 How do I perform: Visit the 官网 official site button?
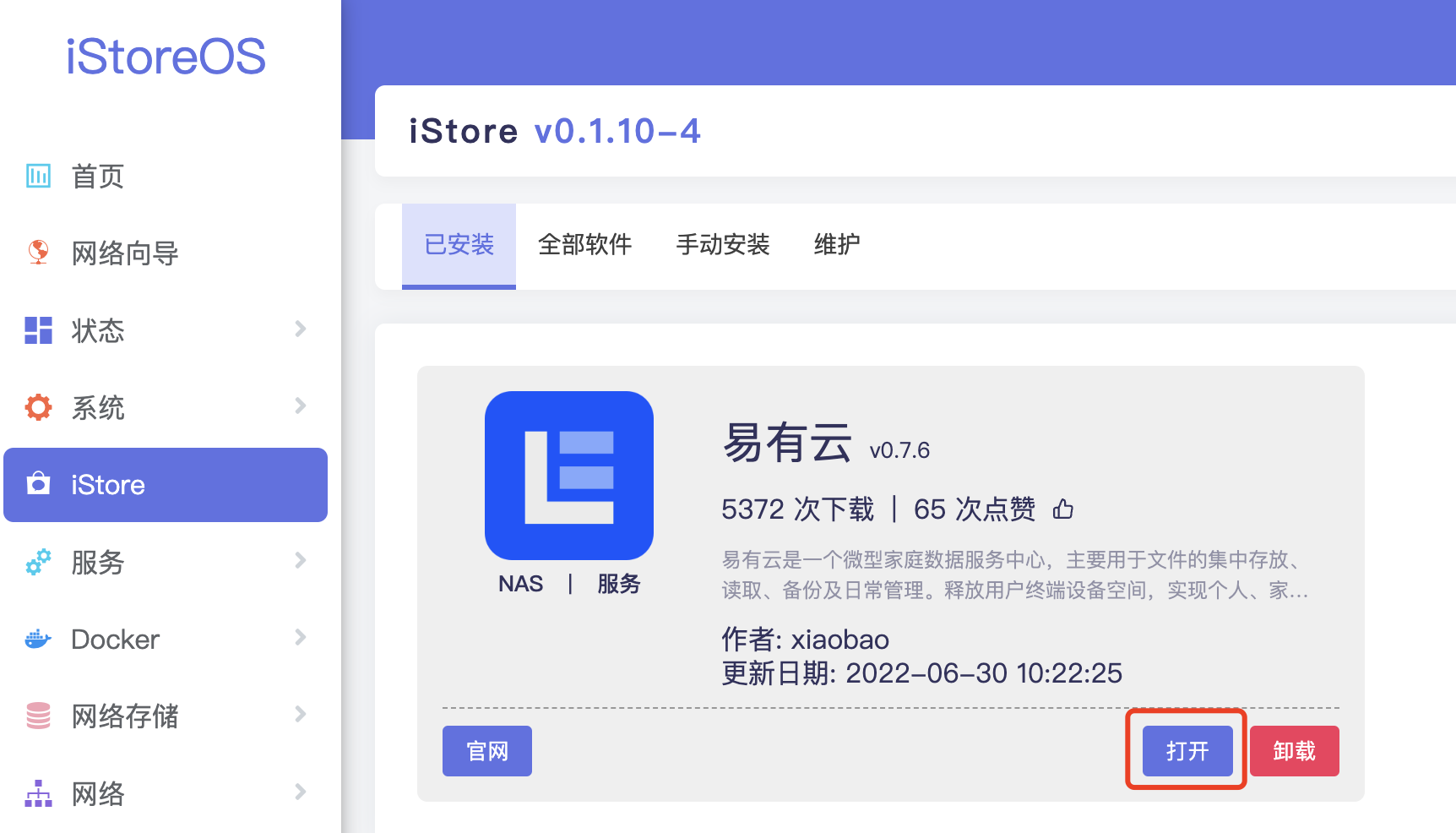tap(486, 751)
